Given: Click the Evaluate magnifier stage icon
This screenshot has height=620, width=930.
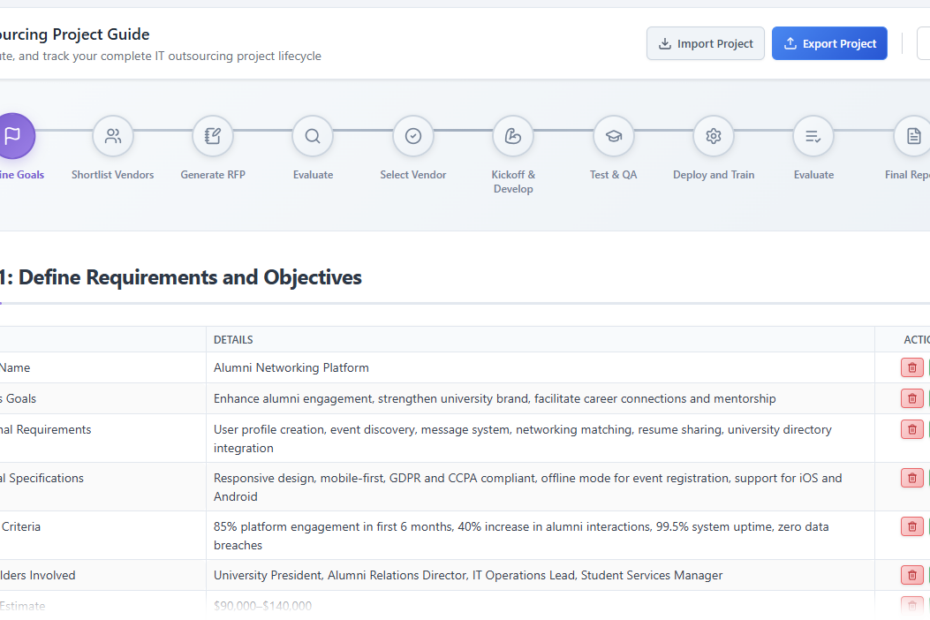Looking at the screenshot, I should click(313, 136).
